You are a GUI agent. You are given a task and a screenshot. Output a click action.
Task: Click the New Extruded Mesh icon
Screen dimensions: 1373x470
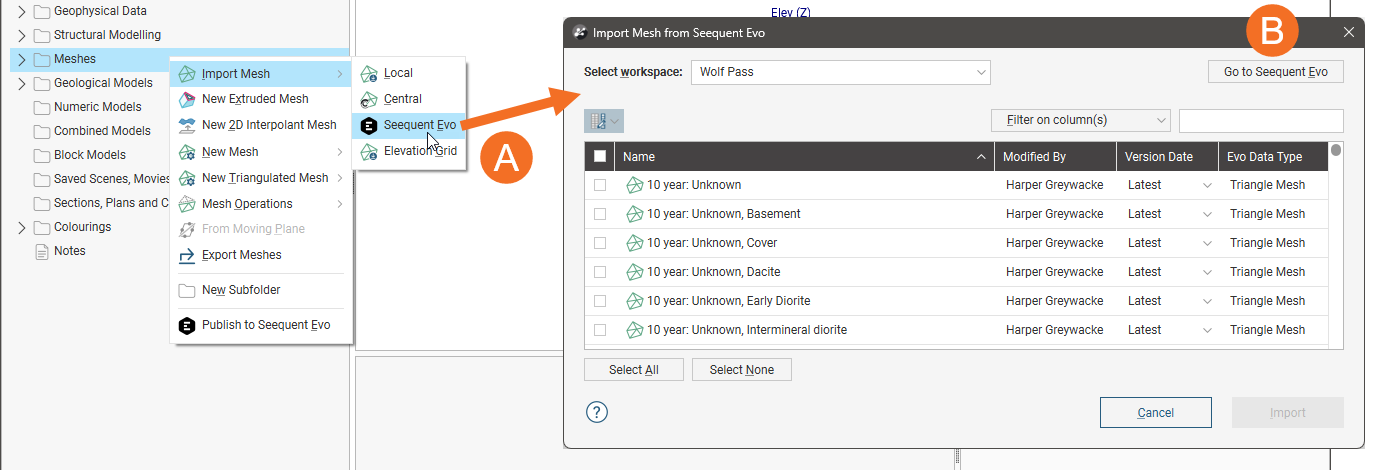coord(186,99)
